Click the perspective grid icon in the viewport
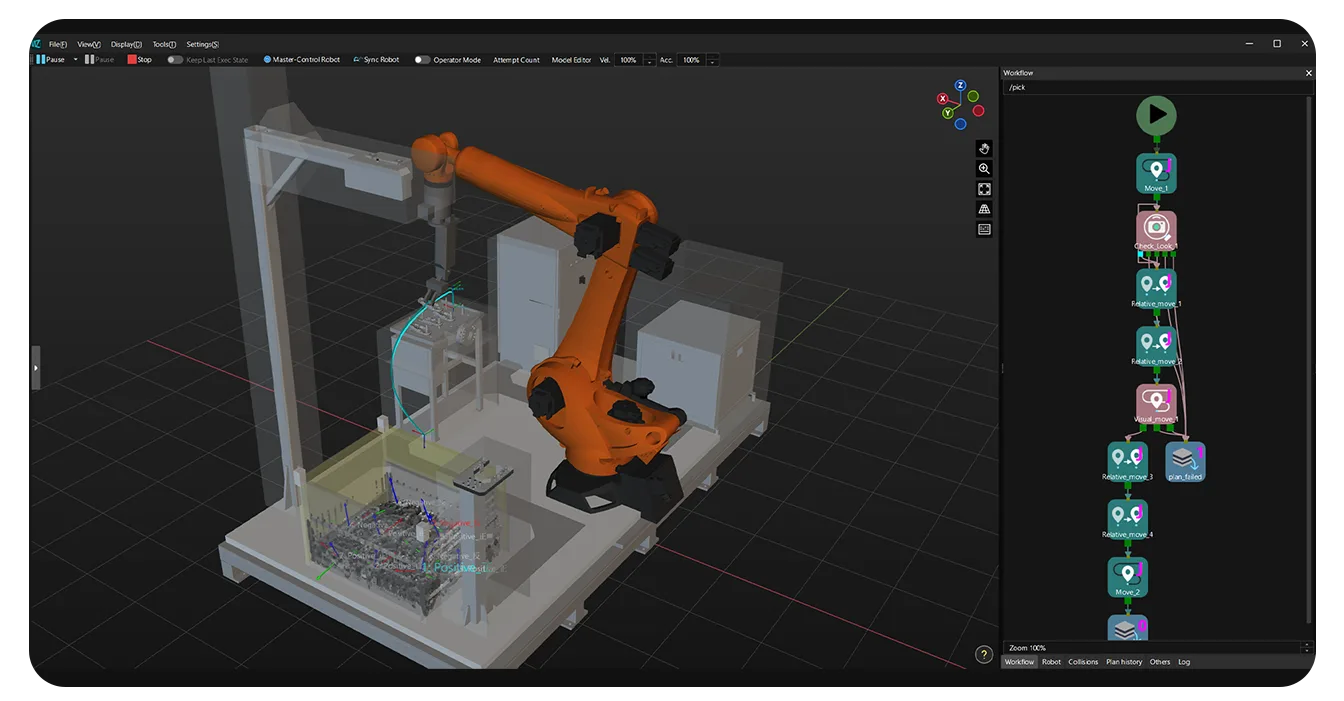The image size is (1344, 701). [984, 209]
